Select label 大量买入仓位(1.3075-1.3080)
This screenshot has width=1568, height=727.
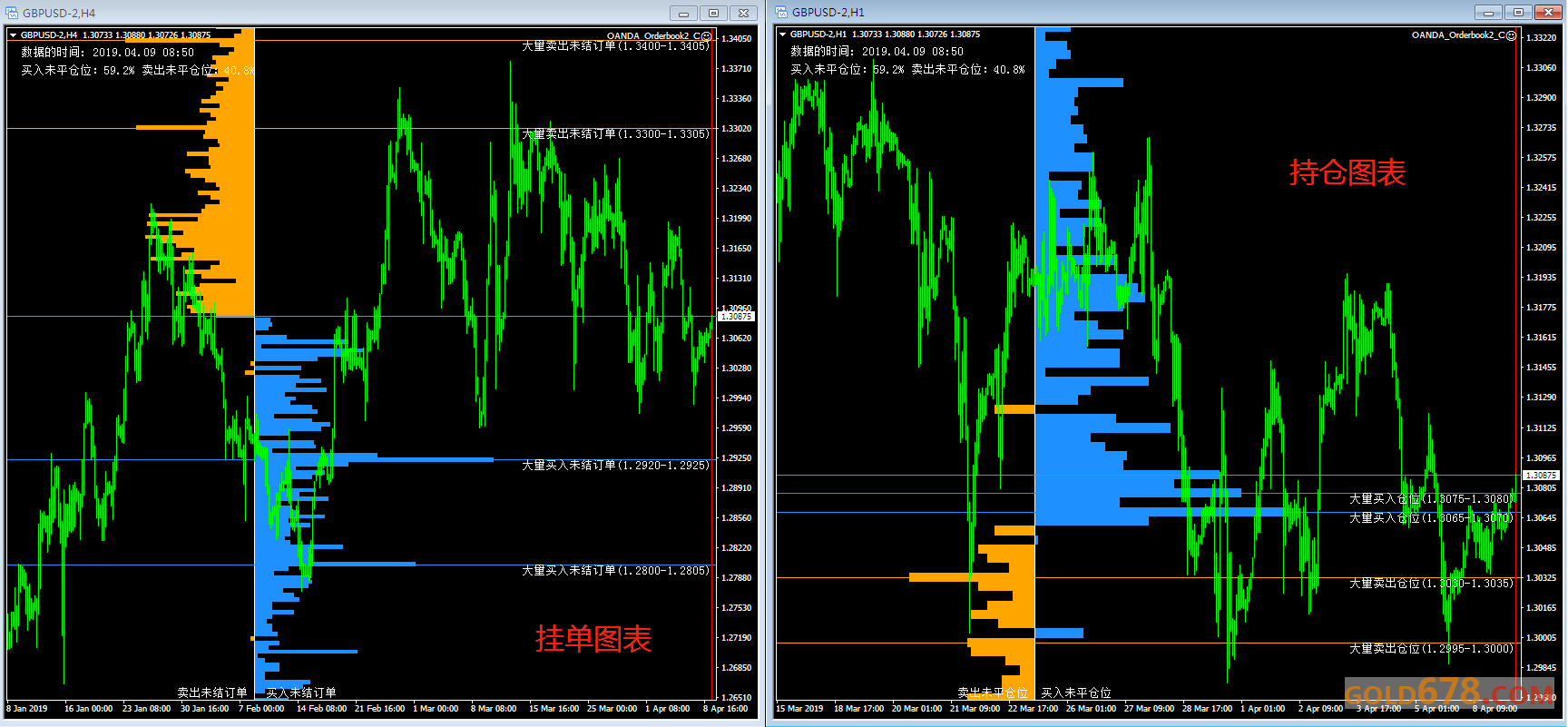pos(1431,499)
